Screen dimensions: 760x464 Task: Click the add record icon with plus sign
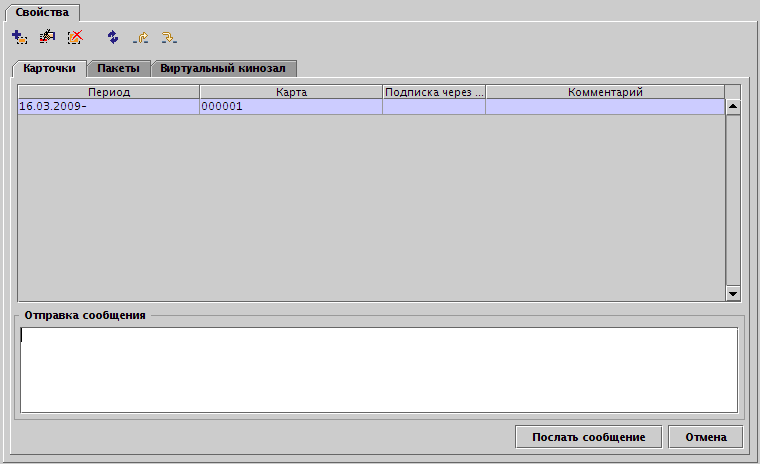(x=19, y=37)
